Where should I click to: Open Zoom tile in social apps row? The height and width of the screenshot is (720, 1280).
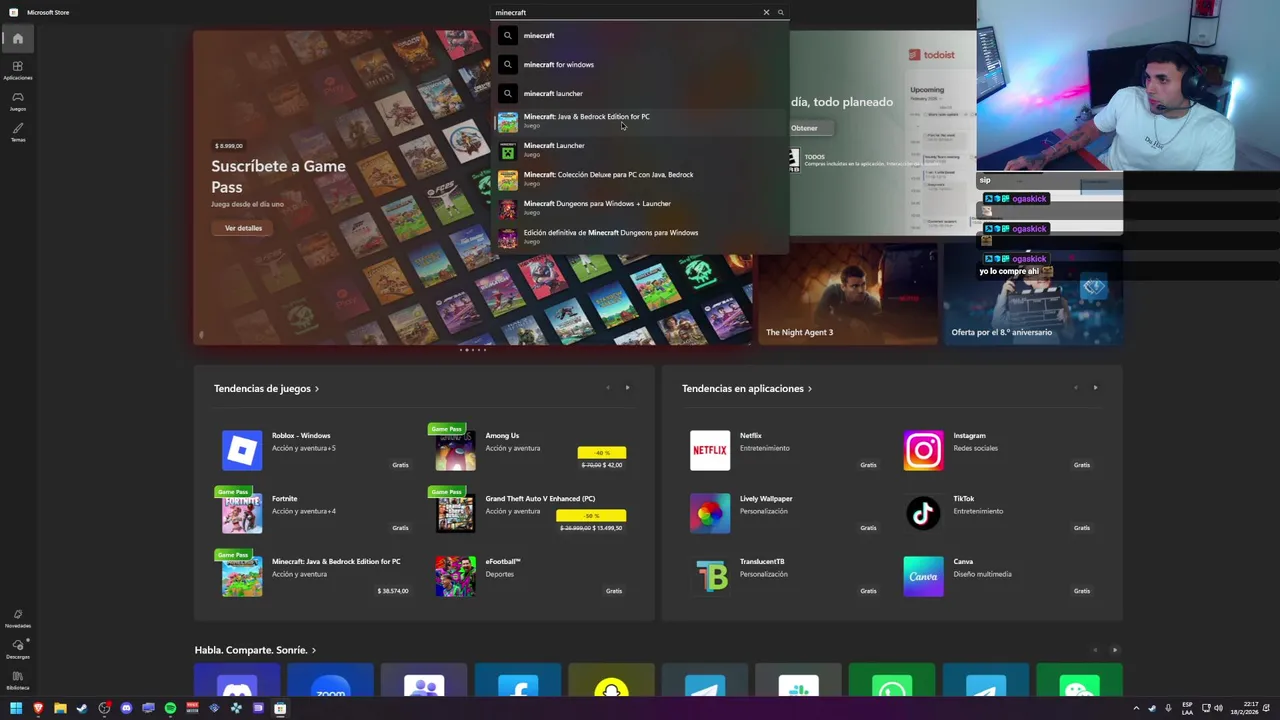point(330,680)
